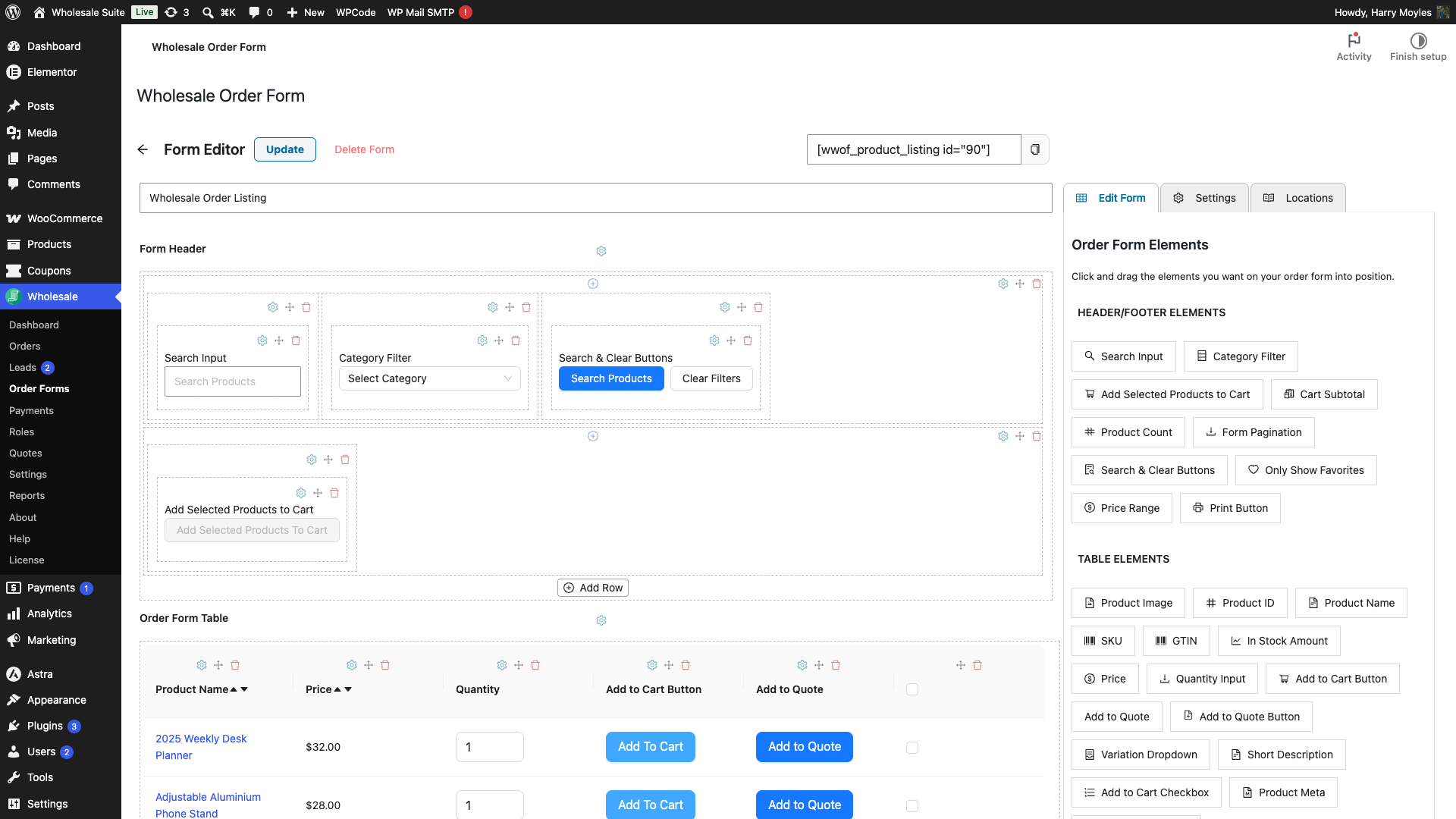Select the Price Range form element
The image size is (1456, 819).
(x=1122, y=508)
